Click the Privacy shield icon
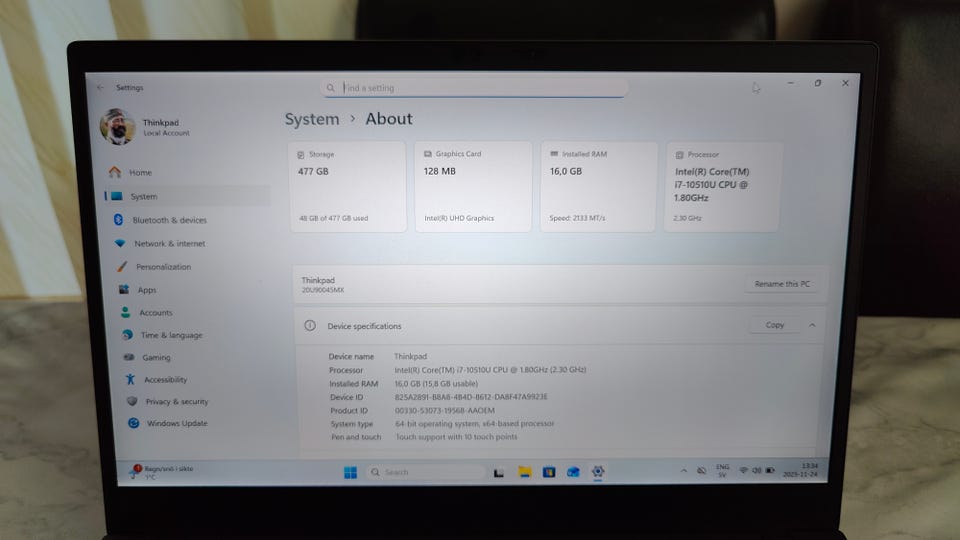The height and width of the screenshot is (540, 960). point(132,401)
